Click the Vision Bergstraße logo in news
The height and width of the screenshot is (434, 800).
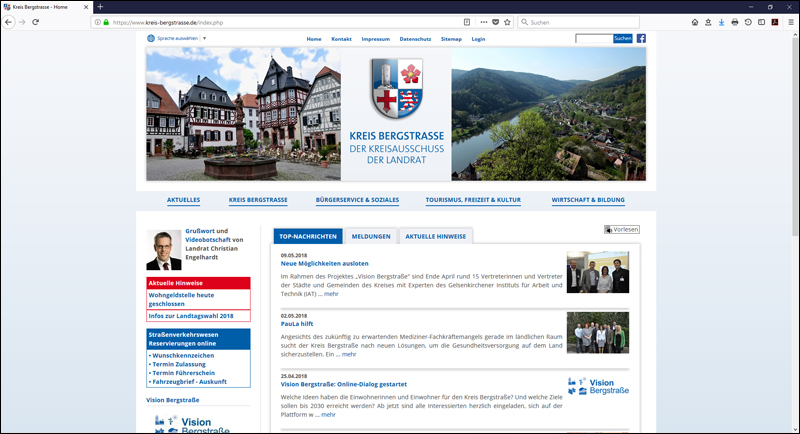coord(598,386)
